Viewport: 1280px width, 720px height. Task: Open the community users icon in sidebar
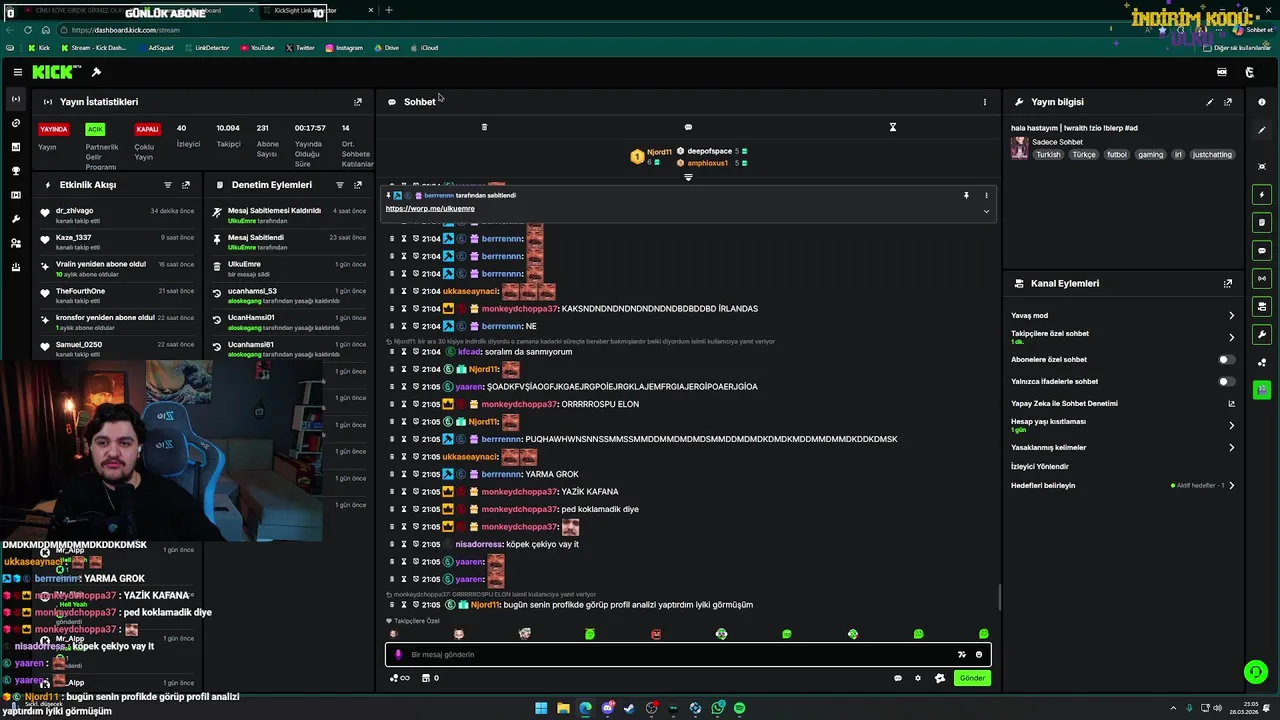[x=15, y=243]
